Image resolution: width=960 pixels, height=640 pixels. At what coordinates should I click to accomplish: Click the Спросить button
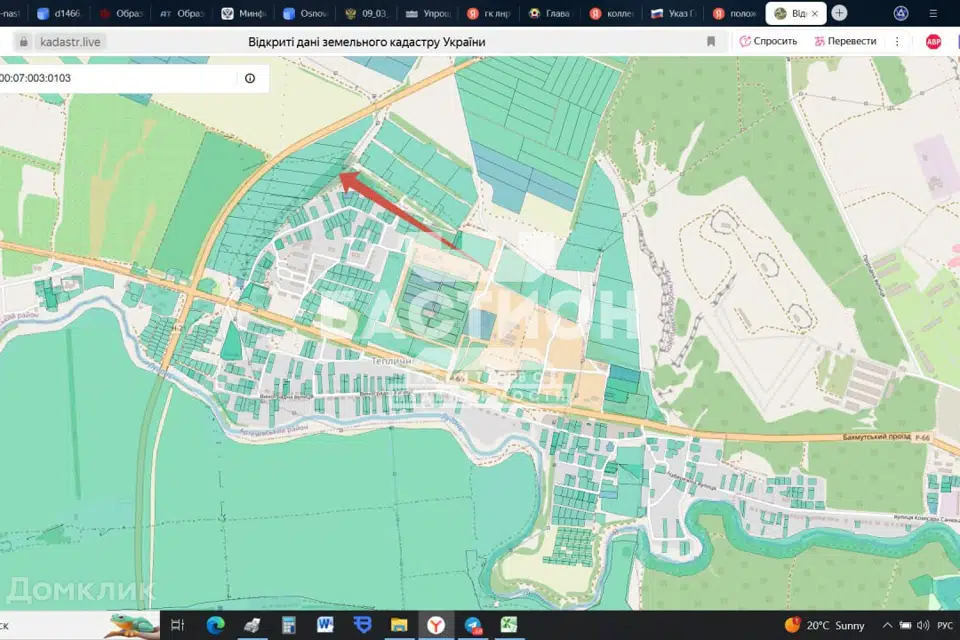coord(768,41)
